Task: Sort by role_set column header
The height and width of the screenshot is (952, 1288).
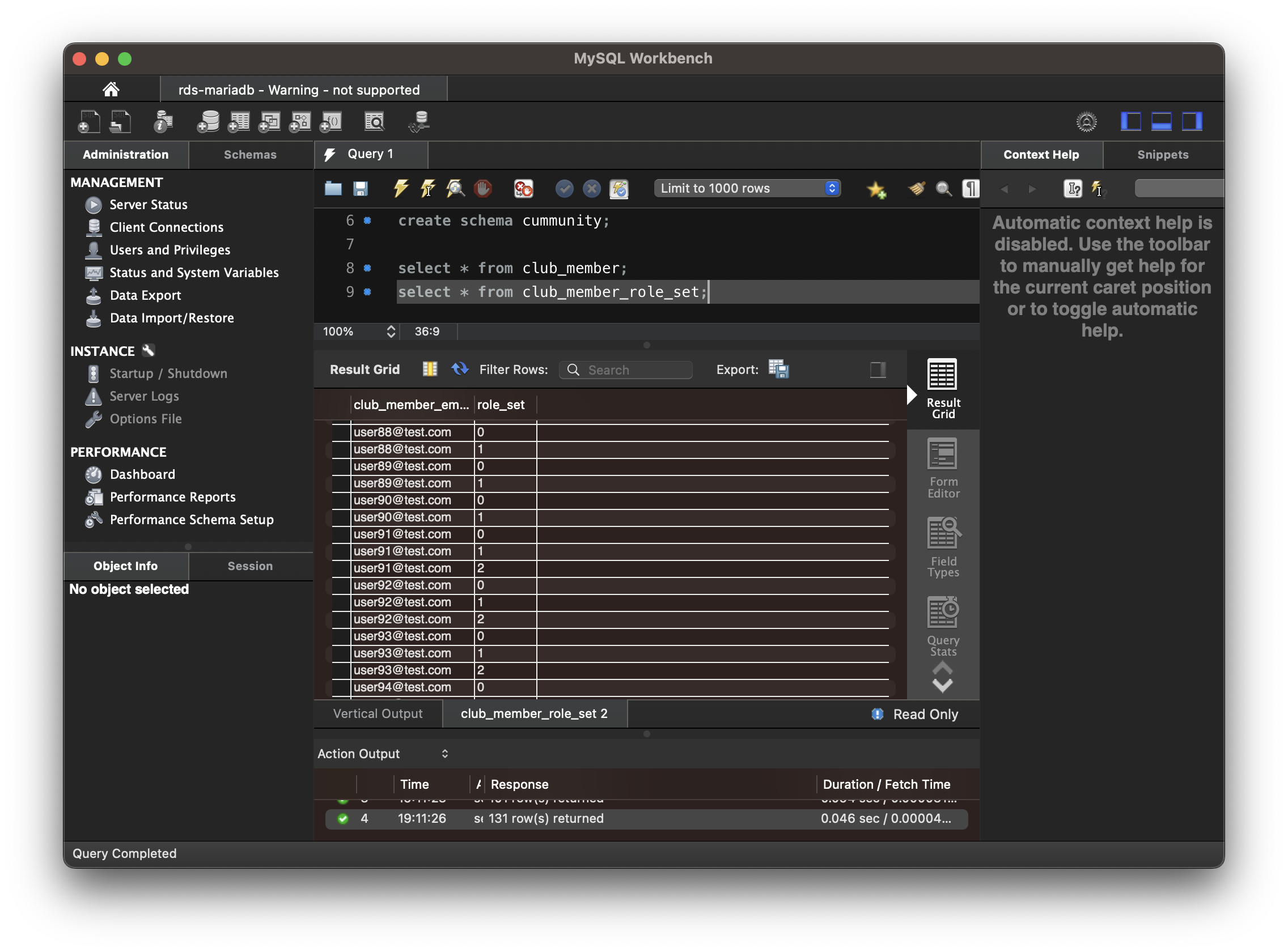Action: pyautogui.click(x=505, y=405)
